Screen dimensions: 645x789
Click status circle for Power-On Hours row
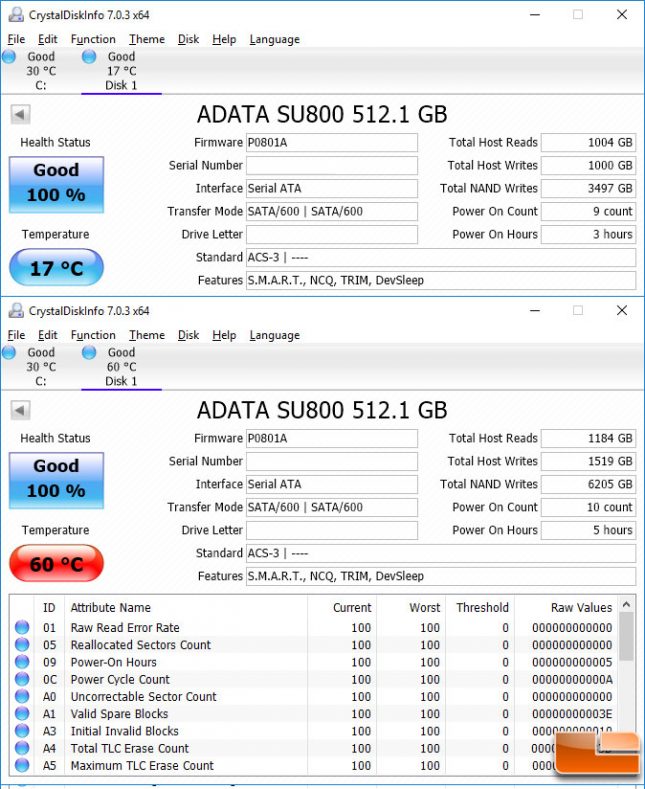pos(22,662)
